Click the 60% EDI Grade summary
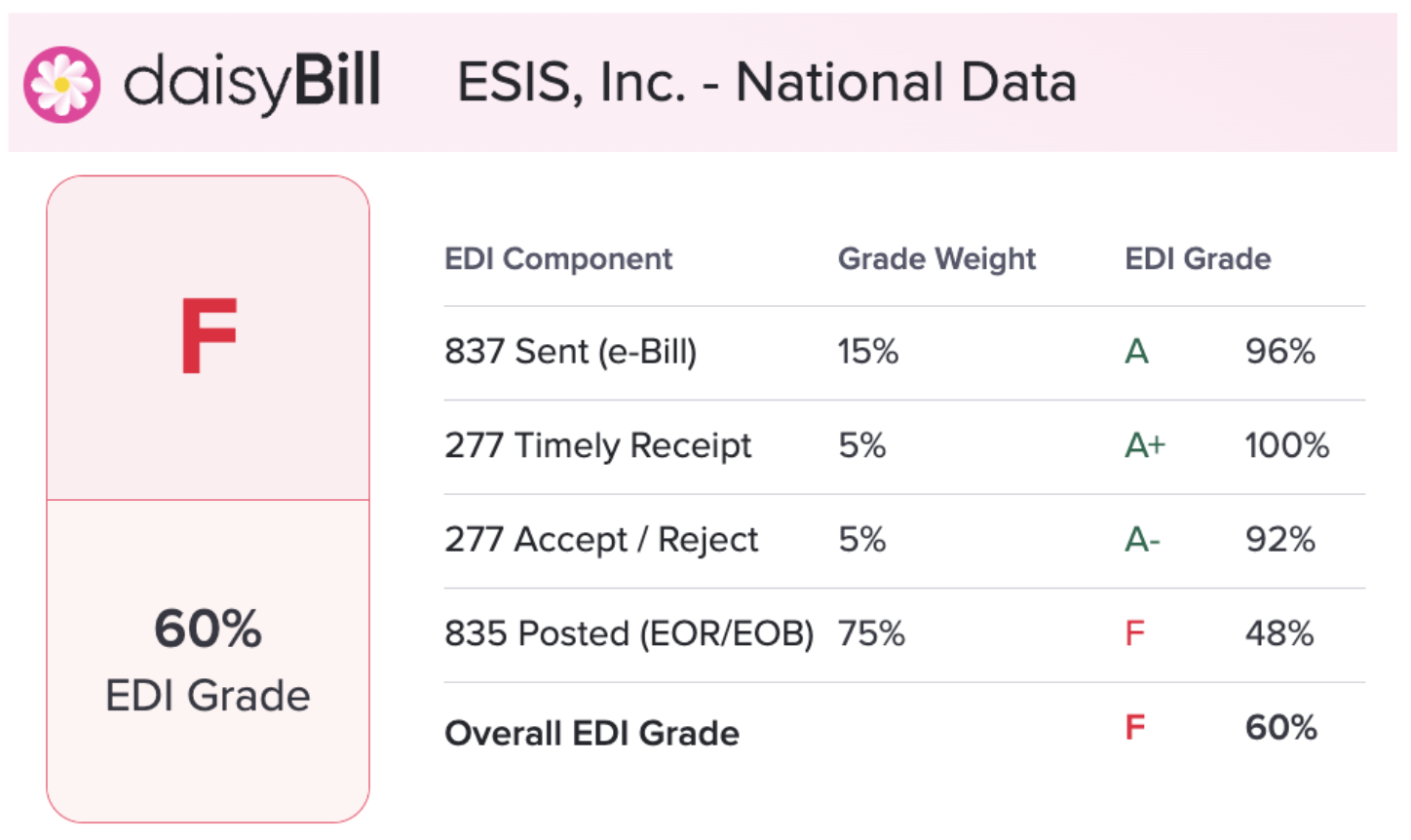 [208, 661]
